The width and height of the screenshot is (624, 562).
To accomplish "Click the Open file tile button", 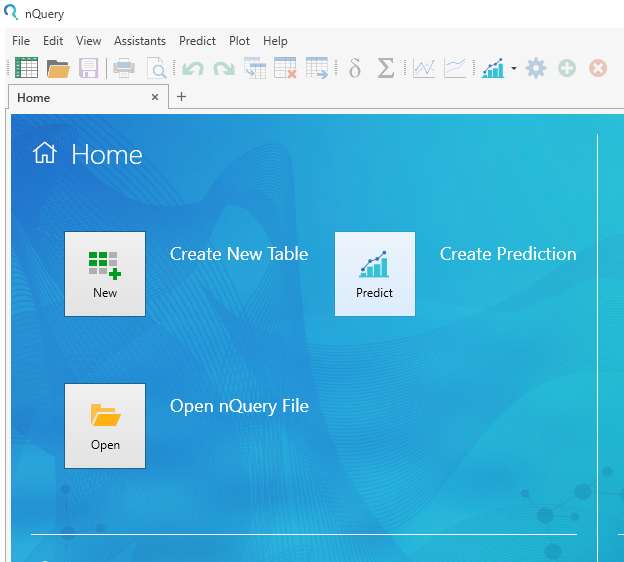I will tap(105, 426).
